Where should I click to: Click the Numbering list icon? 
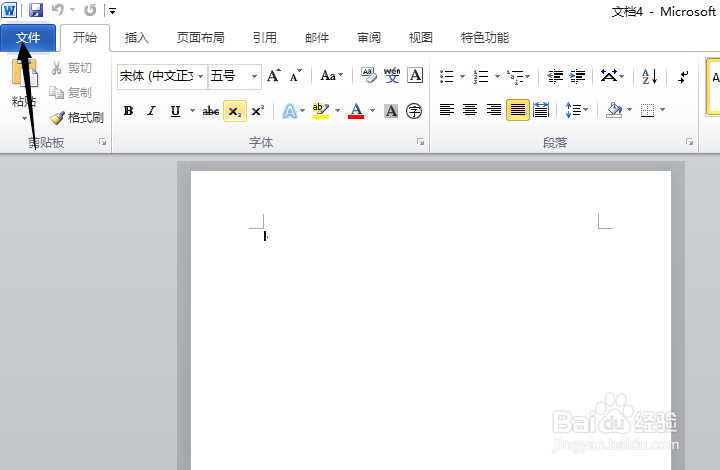point(481,76)
